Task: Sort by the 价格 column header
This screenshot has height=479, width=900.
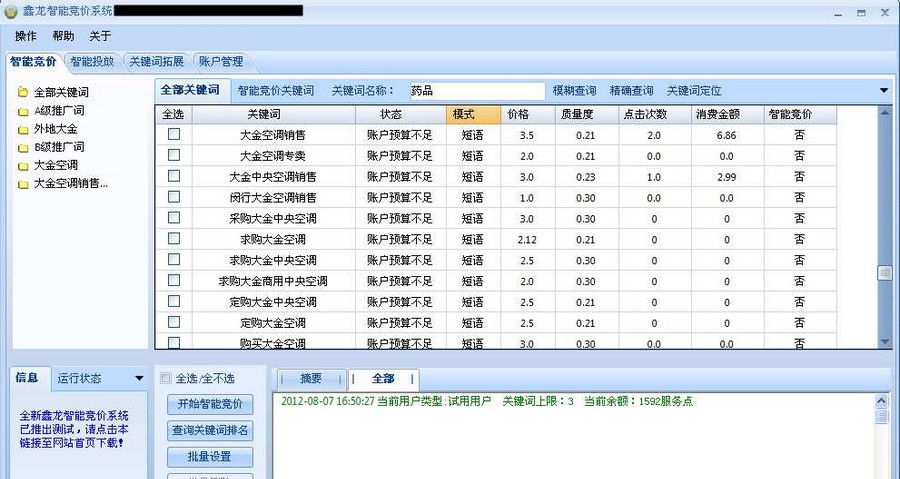Action: tap(528, 115)
